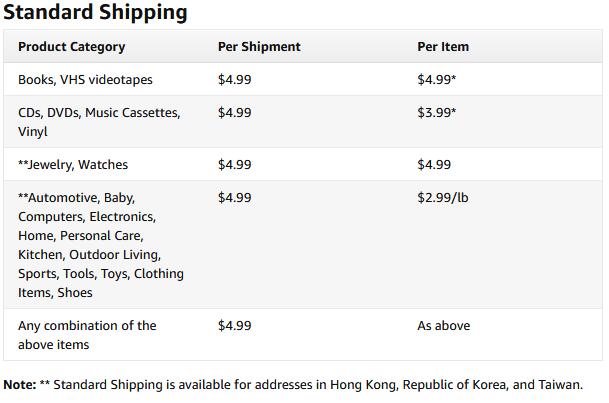Click the Per Shipment column header
The width and height of the screenshot is (609, 403).
click(259, 47)
